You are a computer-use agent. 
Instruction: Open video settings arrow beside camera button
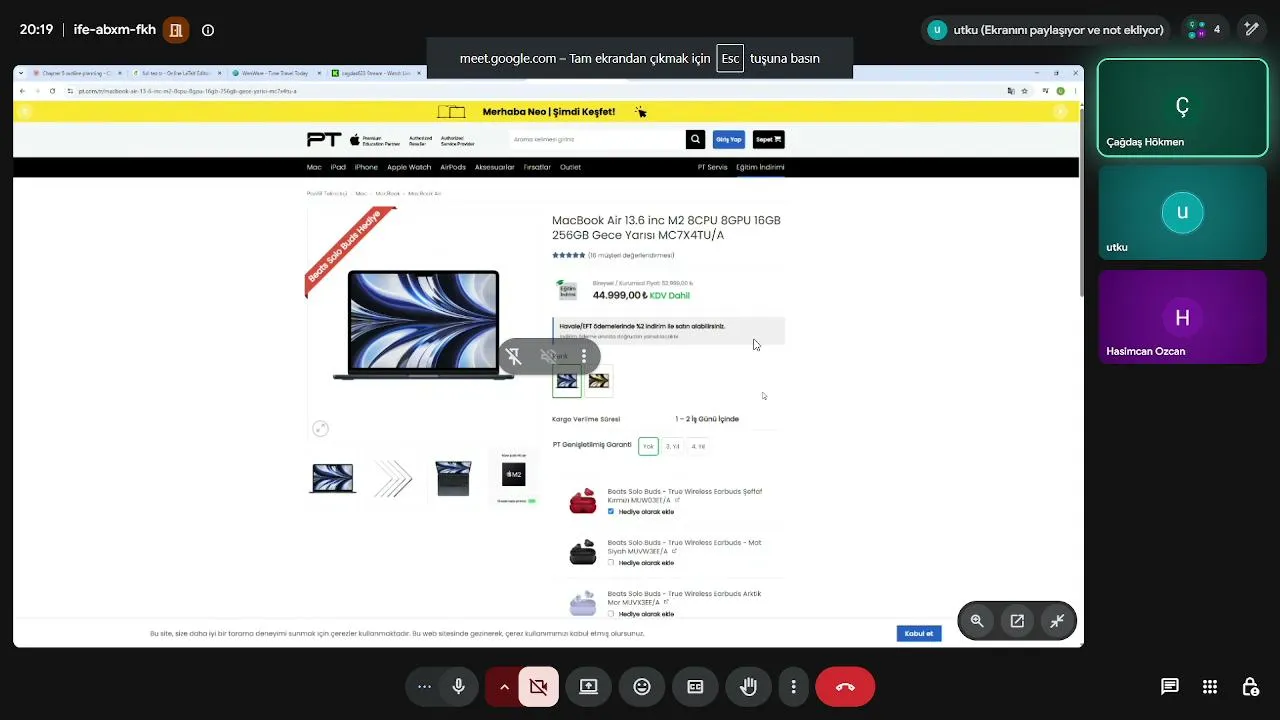coord(504,687)
